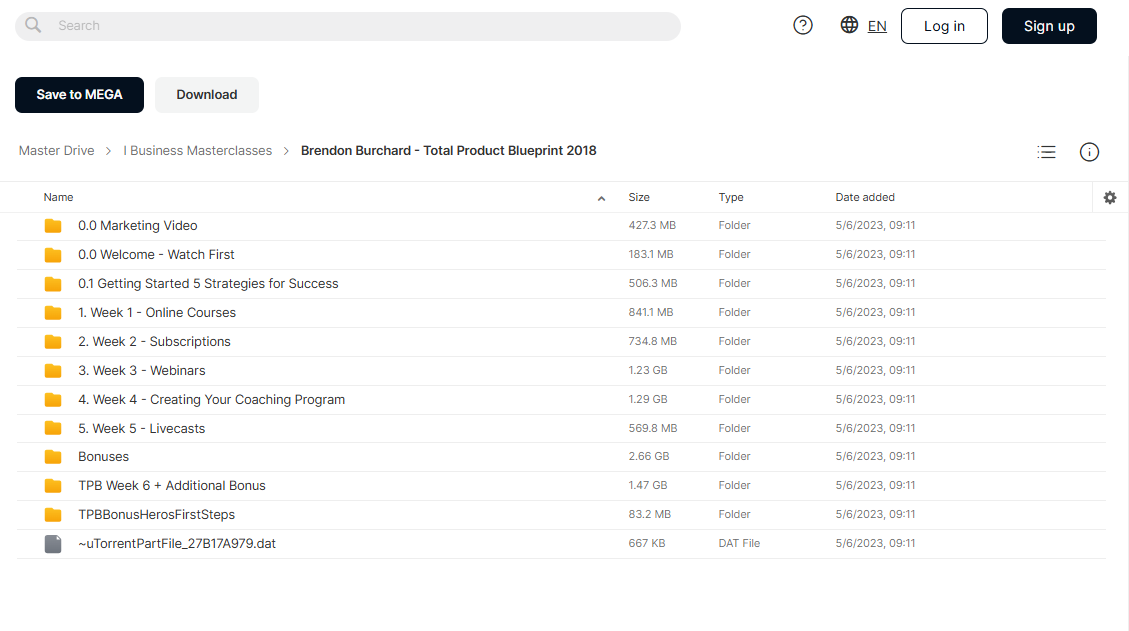Open the help question mark icon
The width and height of the screenshot is (1129, 631).
803,25
